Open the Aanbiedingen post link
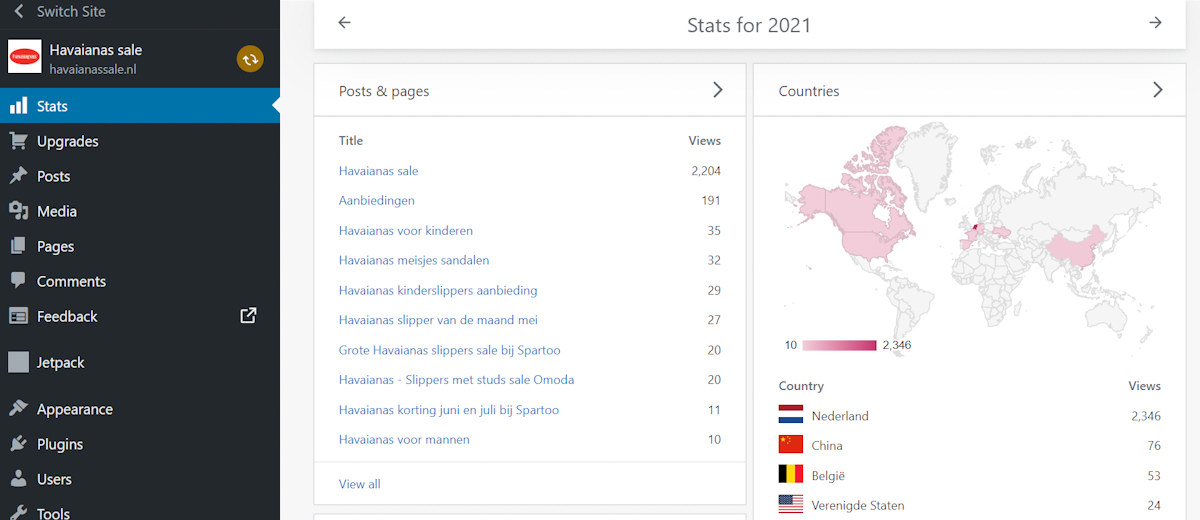The height and width of the screenshot is (520, 1200). point(377,200)
